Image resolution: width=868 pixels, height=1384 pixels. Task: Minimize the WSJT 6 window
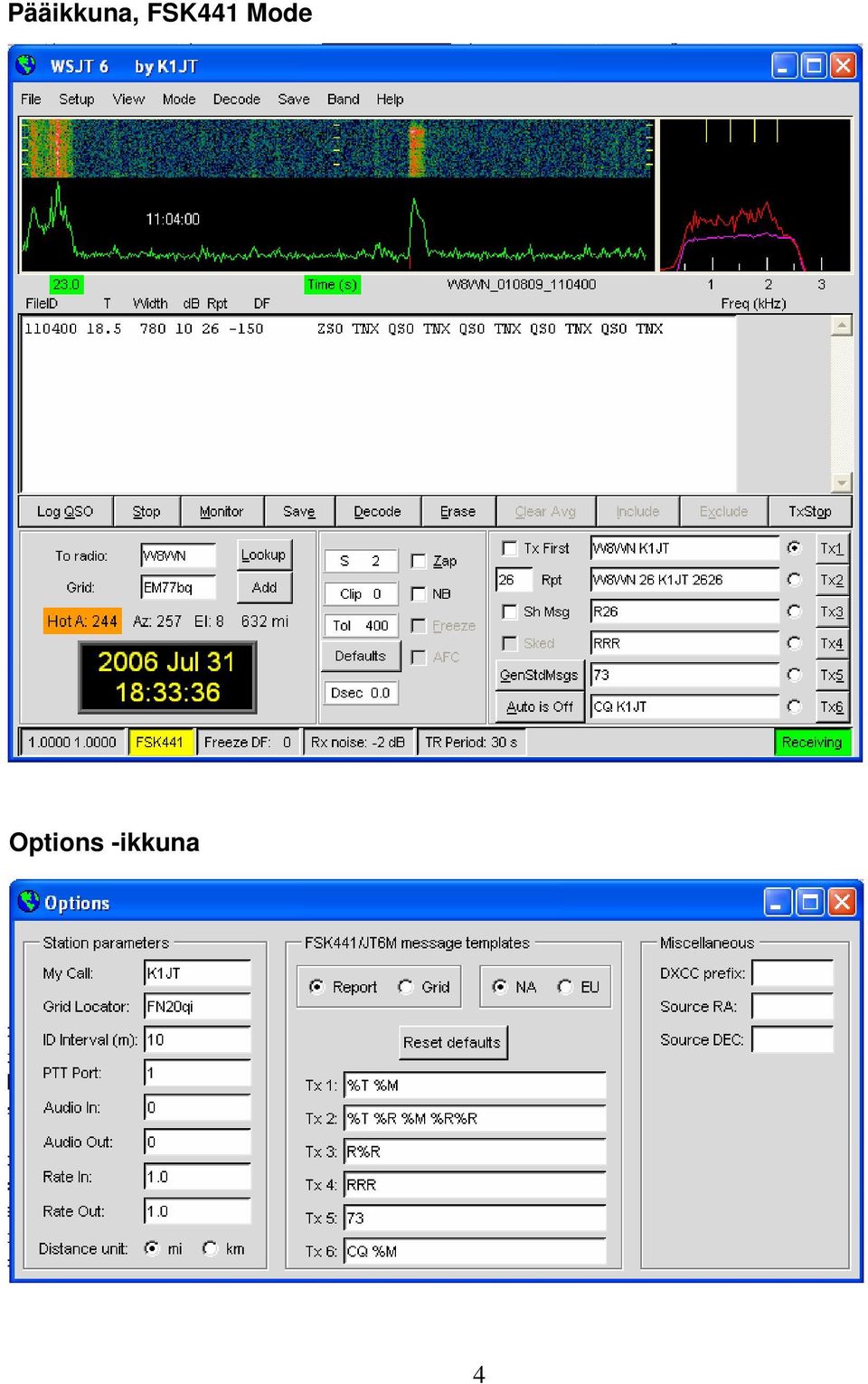tap(784, 65)
